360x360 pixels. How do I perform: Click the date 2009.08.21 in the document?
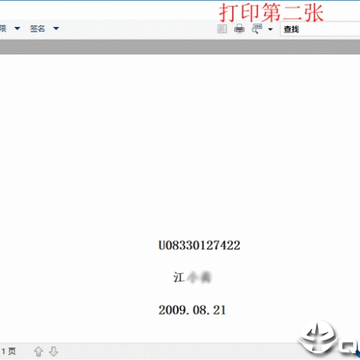[x=192, y=310]
